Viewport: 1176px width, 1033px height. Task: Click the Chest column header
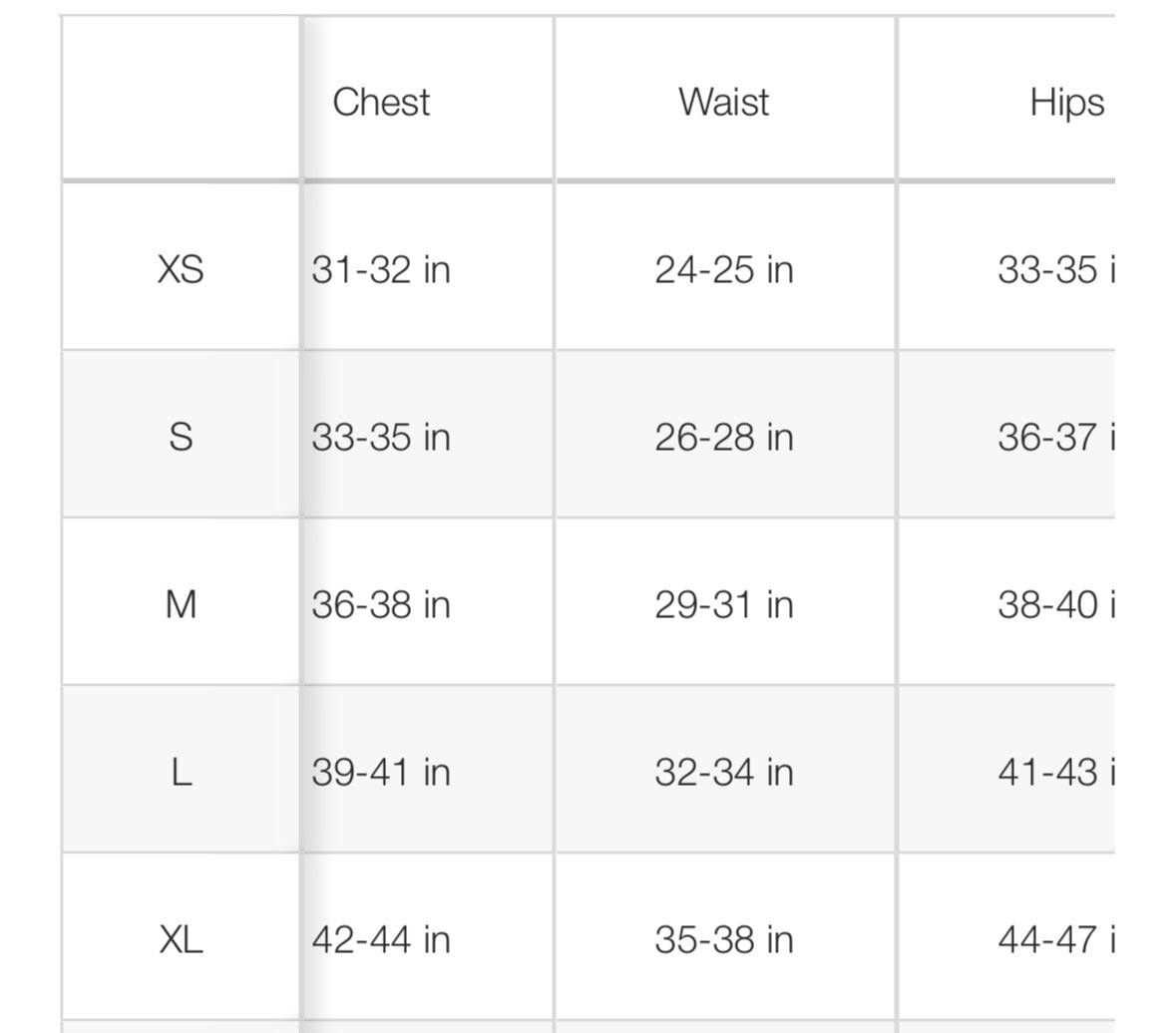381,102
